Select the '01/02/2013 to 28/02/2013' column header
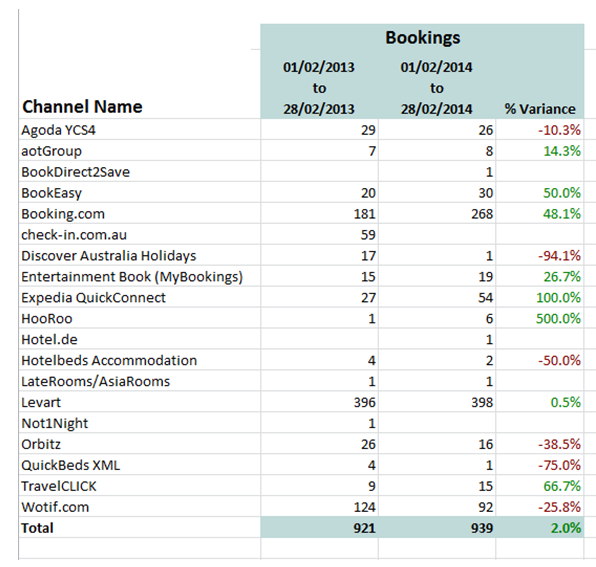The width and height of the screenshot is (596, 567). click(319, 88)
